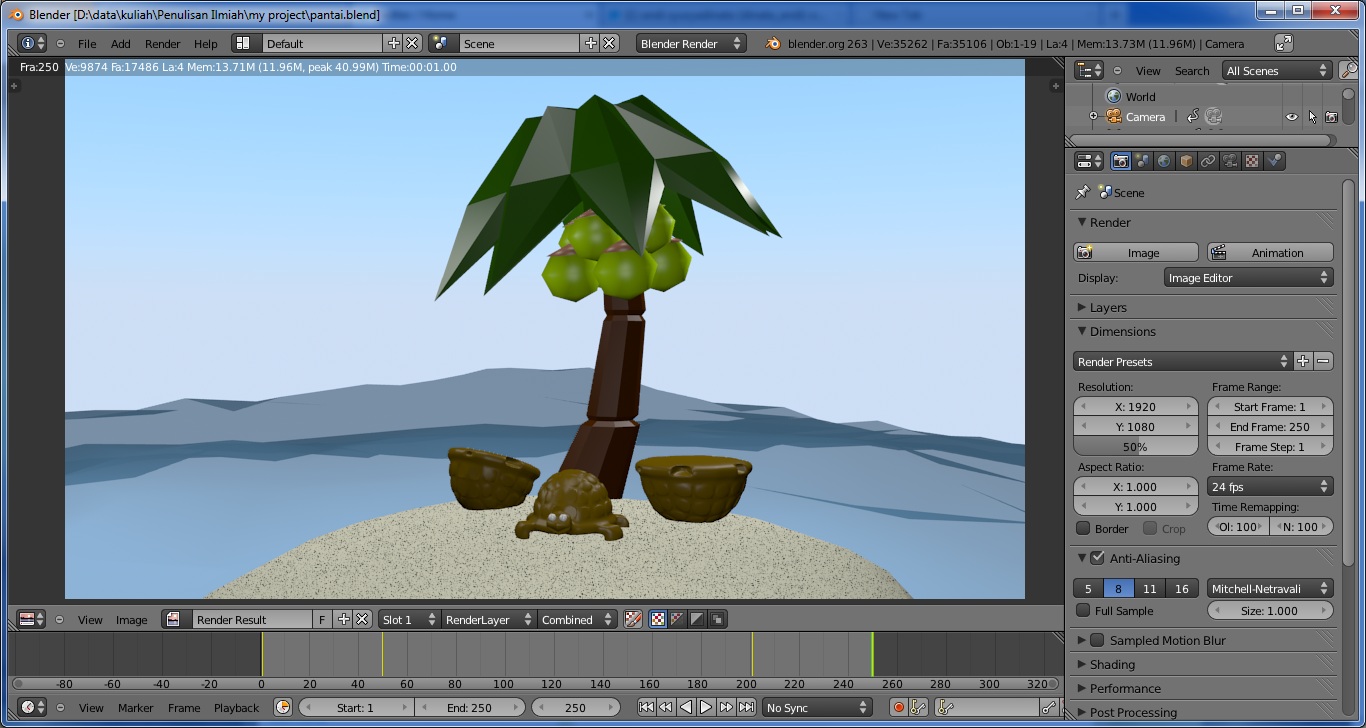The height and width of the screenshot is (728, 1366).
Task: Open the Playback menu
Action: [236, 707]
